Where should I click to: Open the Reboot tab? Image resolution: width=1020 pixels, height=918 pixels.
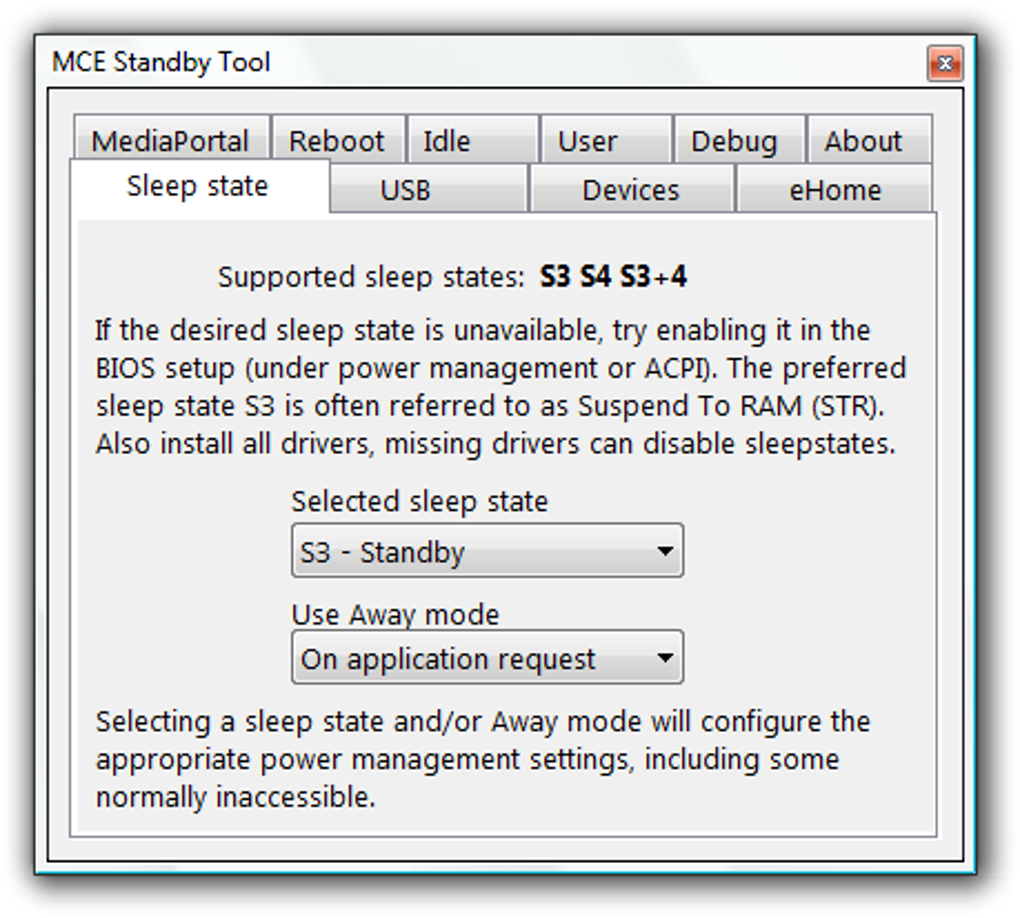pyautogui.click(x=337, y=141)
